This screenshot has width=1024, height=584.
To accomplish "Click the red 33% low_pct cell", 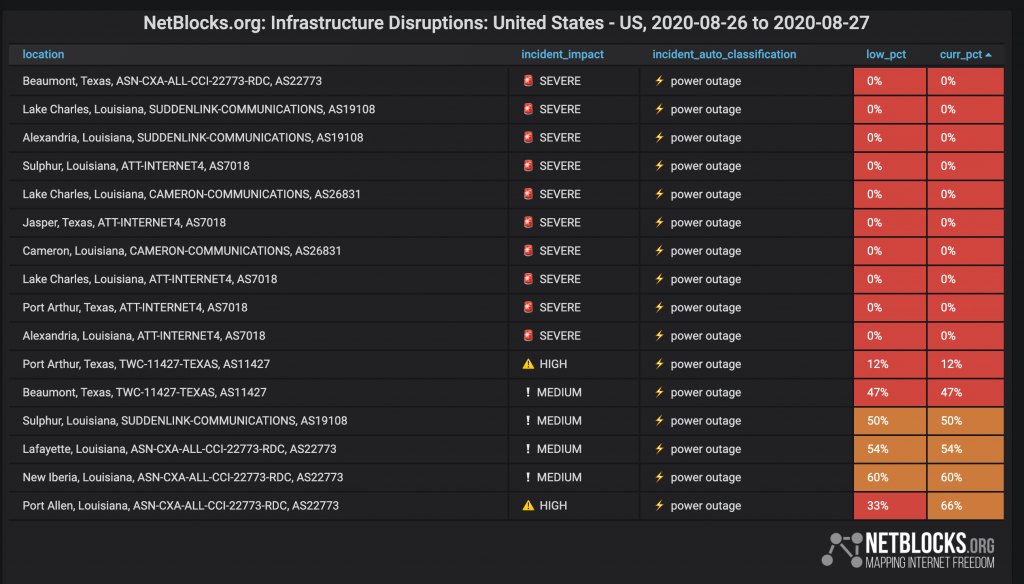I will point(889,506).
